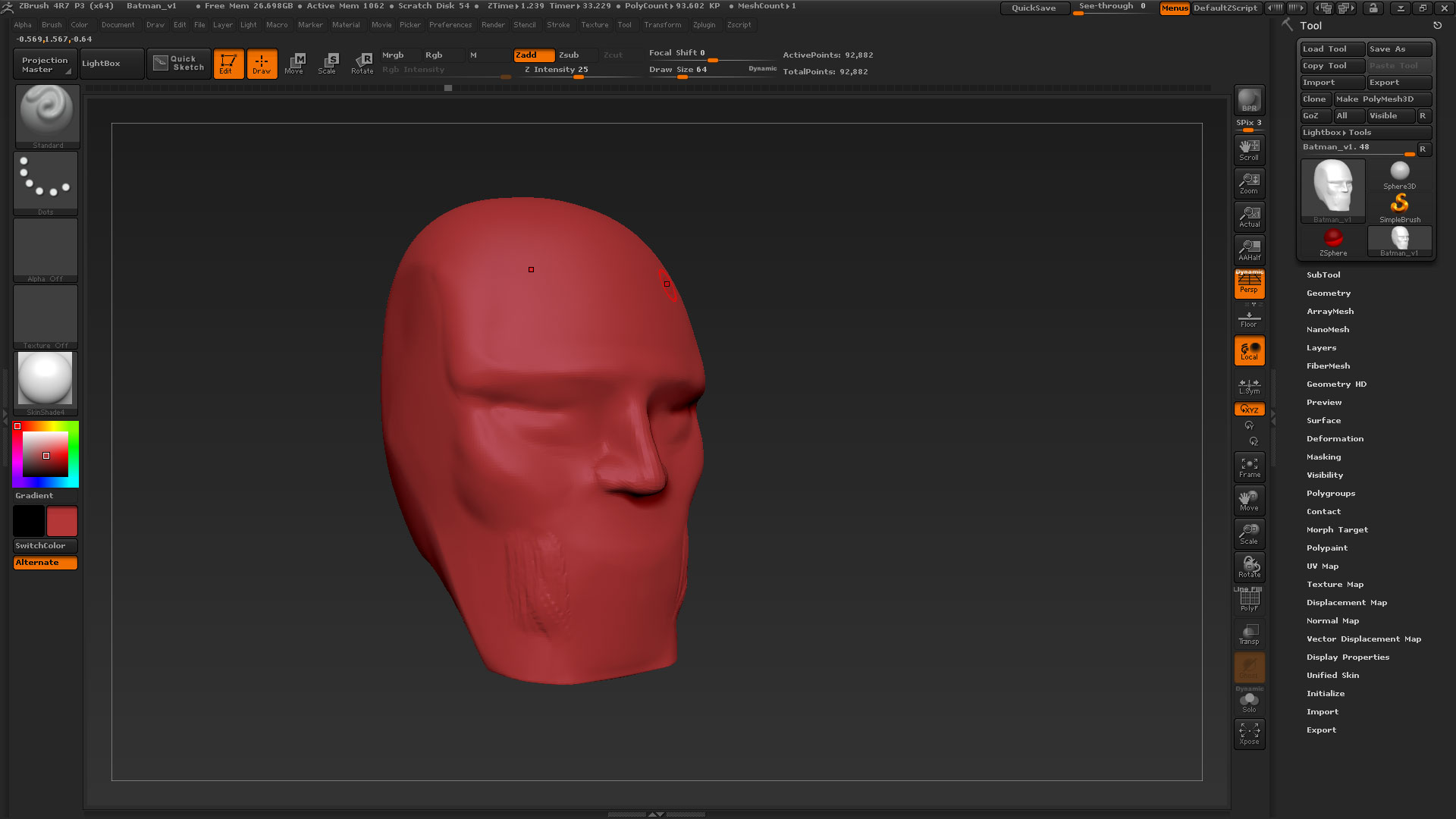Click the Projection Master button
The width and height of the screenshot is (1456, 819).
[x=45, y=64]
